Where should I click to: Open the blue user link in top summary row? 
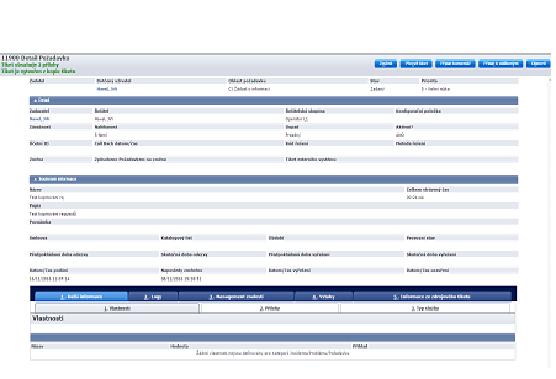[107, 89]
